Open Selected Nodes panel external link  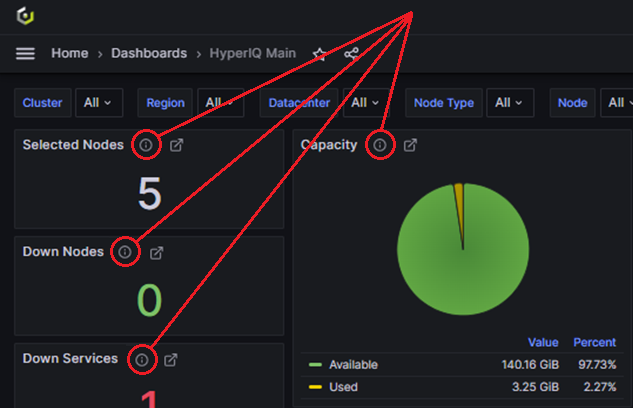pos(176,145)
